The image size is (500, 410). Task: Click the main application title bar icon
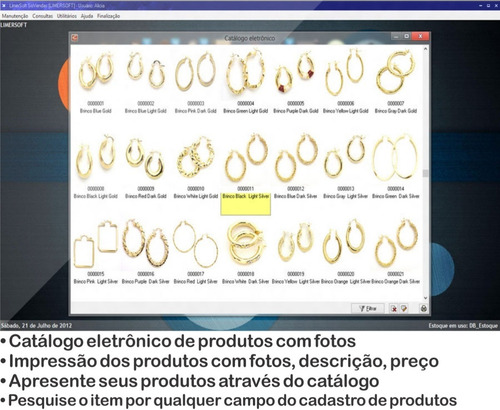(x=4, y=5)
